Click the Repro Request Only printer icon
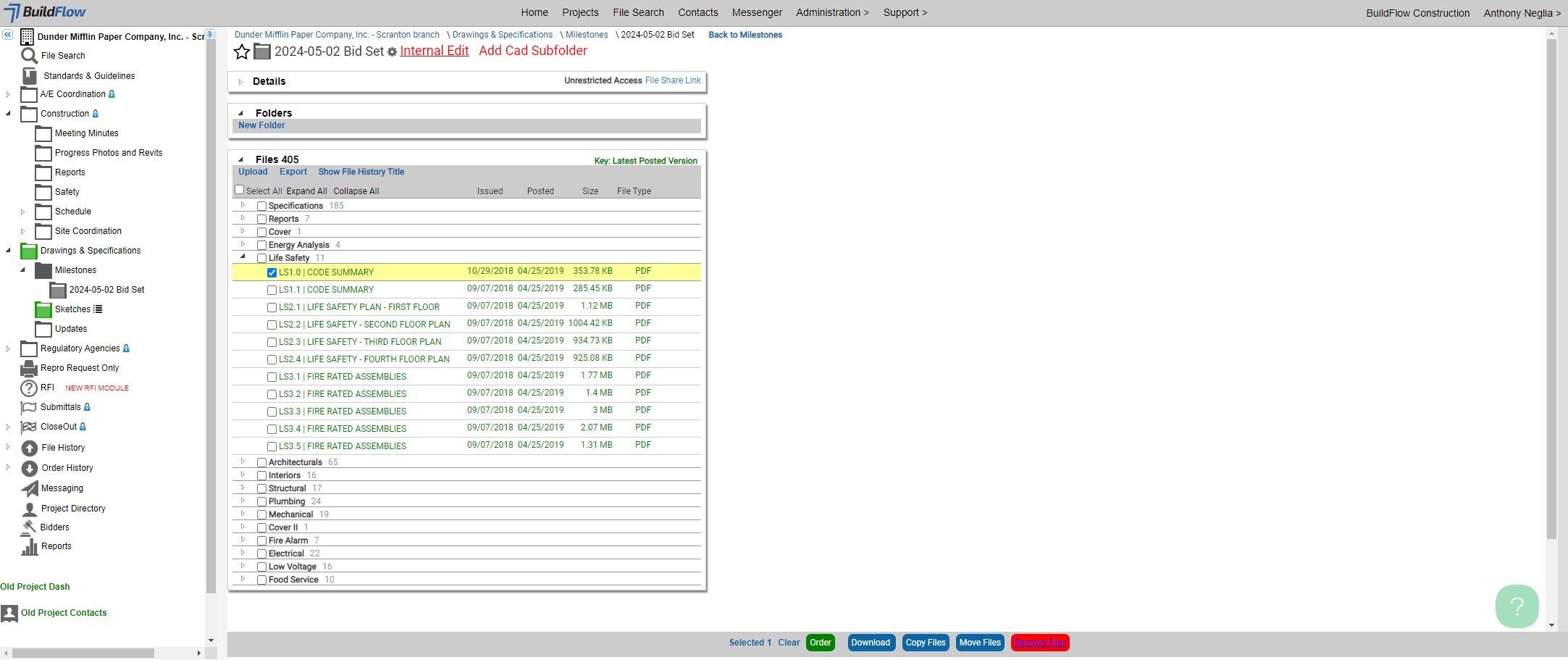1568x660 pixels. (29, 368)
